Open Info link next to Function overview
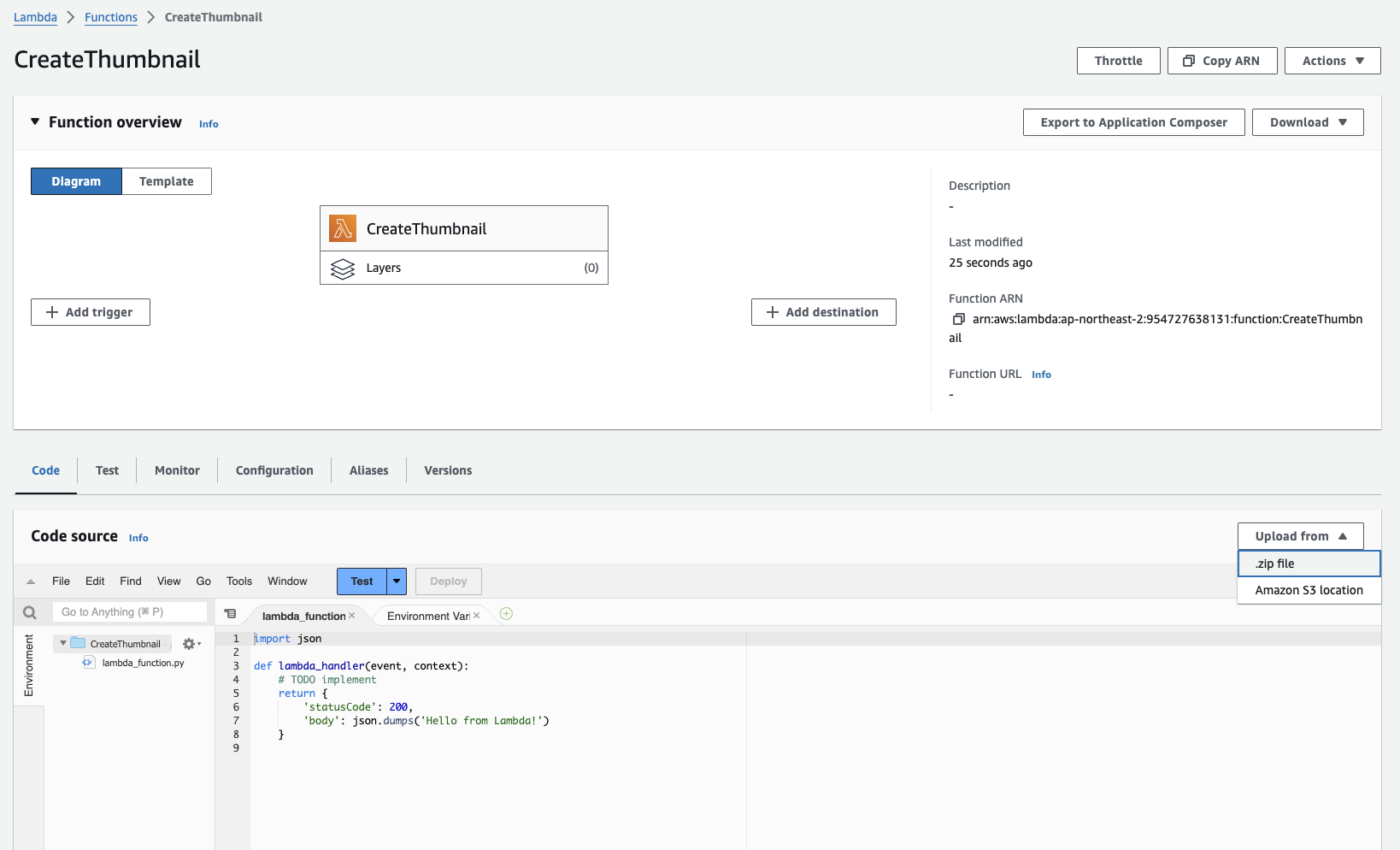Screen dimensions: 1400x850 tap(209, 124)
